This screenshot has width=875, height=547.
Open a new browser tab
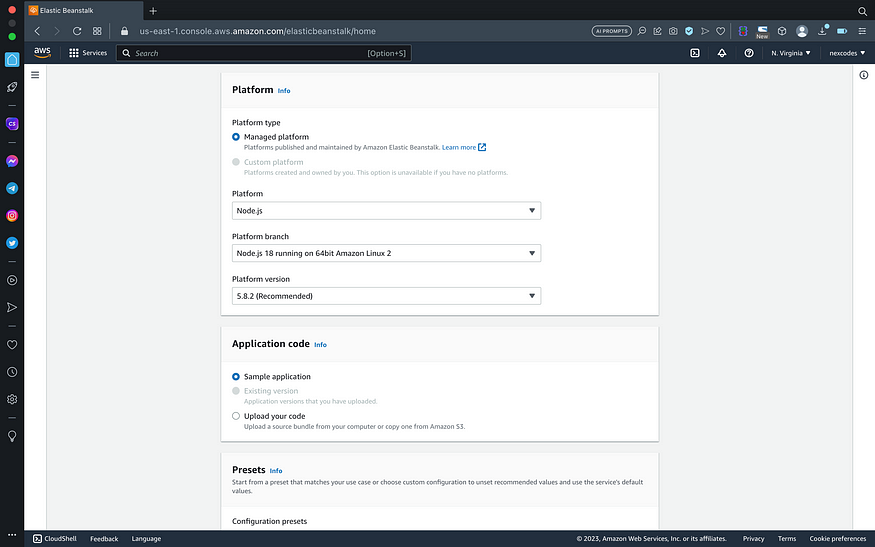pyautogui.click(x=153, y=11)
